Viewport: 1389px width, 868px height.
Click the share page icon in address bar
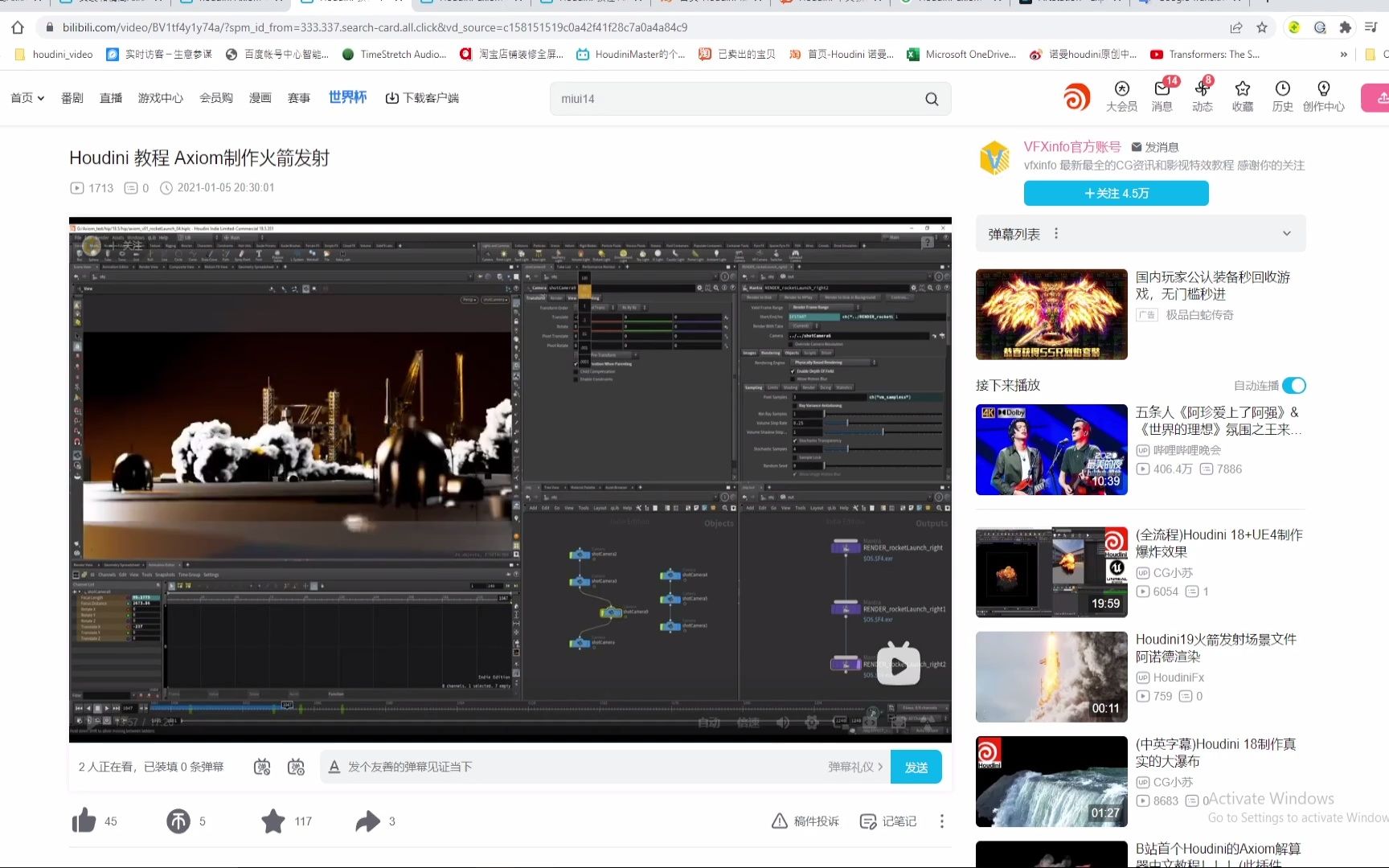(x=1236, y=27)
